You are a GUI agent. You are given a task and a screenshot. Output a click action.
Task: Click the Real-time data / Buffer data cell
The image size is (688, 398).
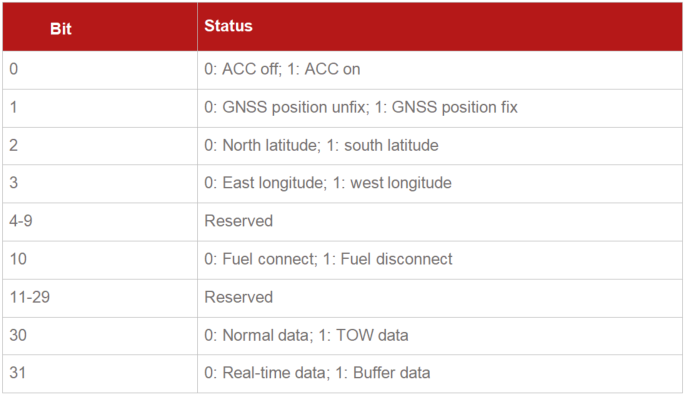coord(440,374)
